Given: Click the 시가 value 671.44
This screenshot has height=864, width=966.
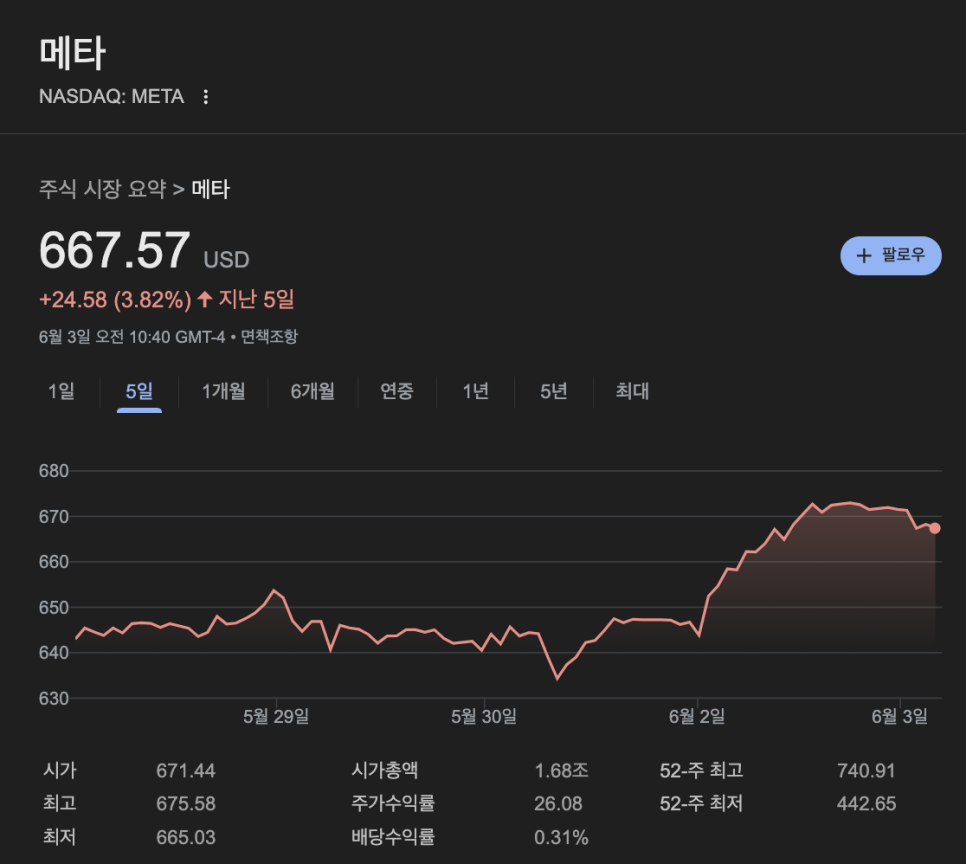Looking at the screenshot, I should tap(185, 770).
